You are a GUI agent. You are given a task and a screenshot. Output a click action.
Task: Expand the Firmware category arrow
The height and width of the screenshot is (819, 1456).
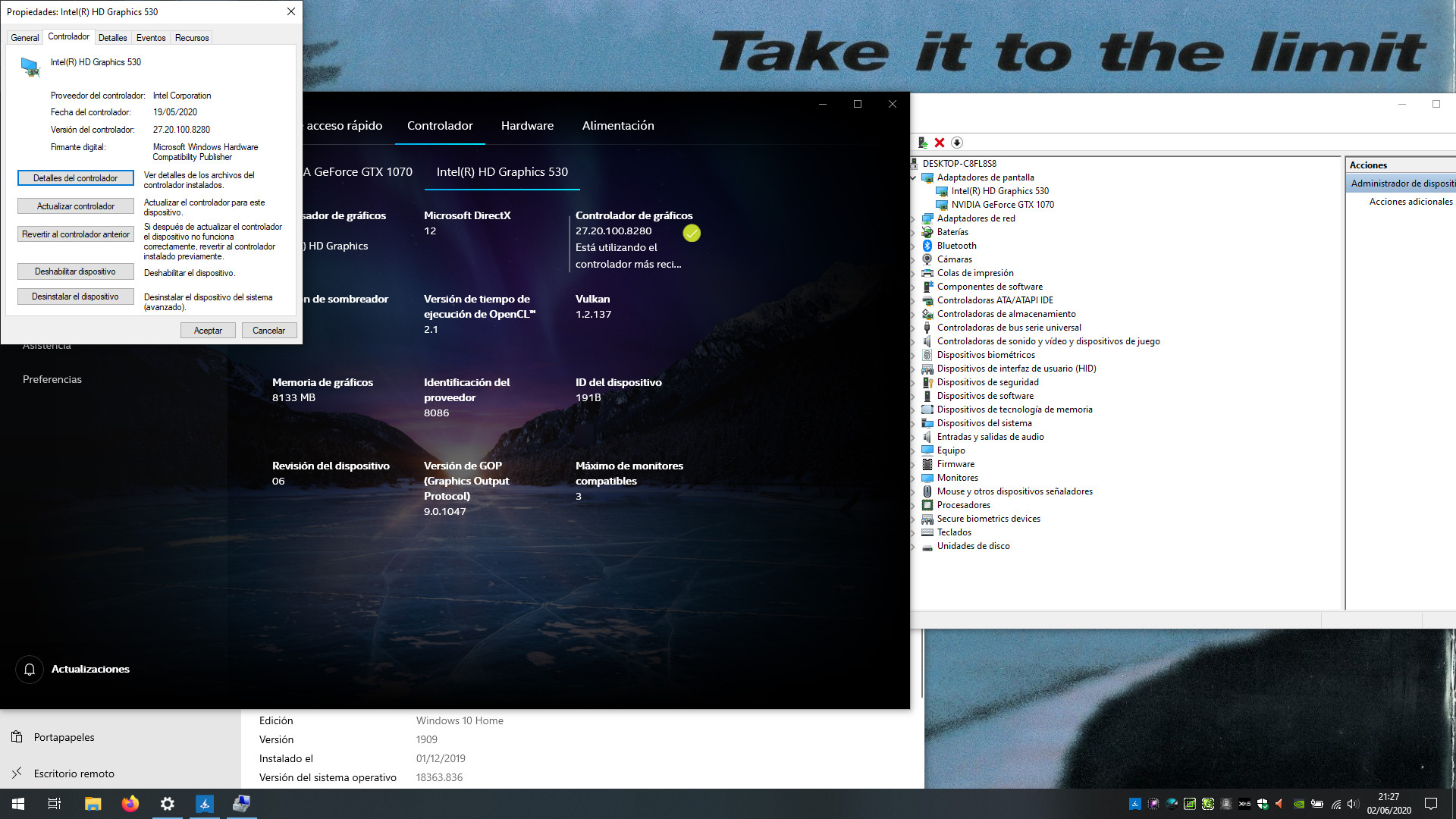pyautogui.click(x=913, y=464)
